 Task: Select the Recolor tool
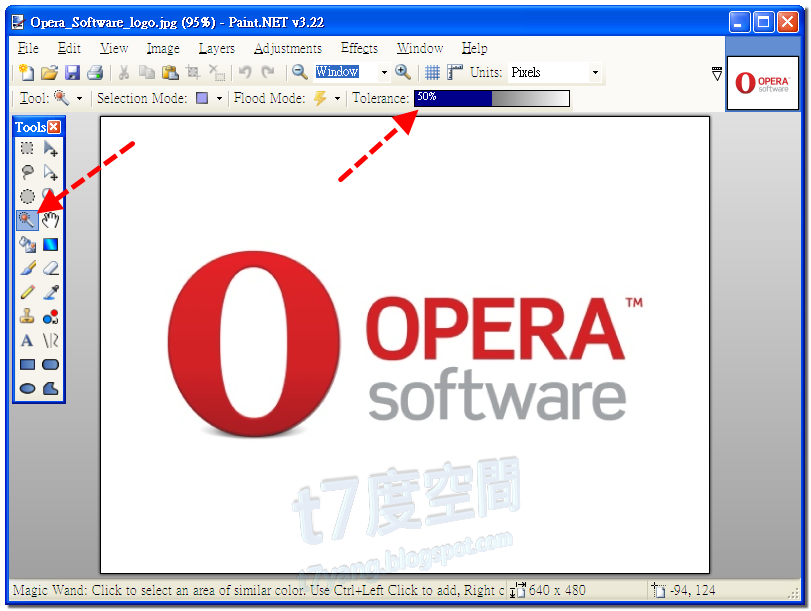click(51, 316)
